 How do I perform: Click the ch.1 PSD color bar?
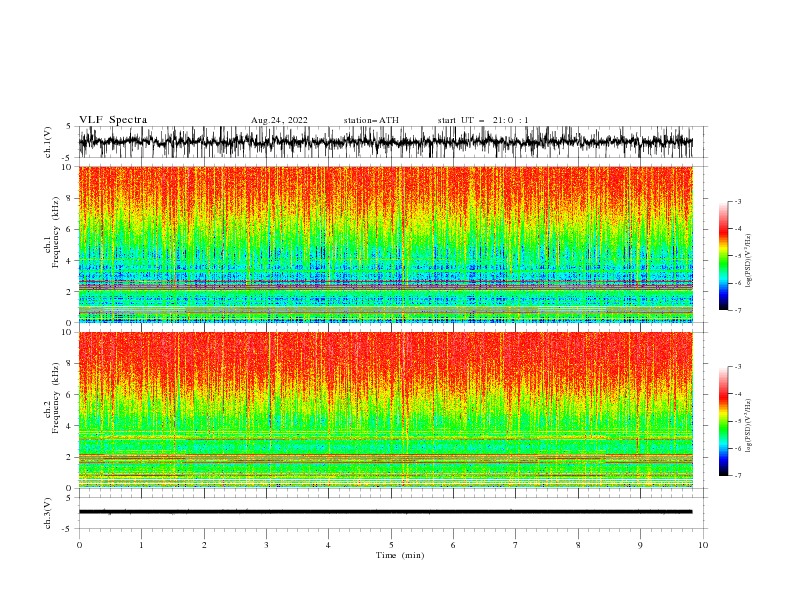(x=724, y=256)
